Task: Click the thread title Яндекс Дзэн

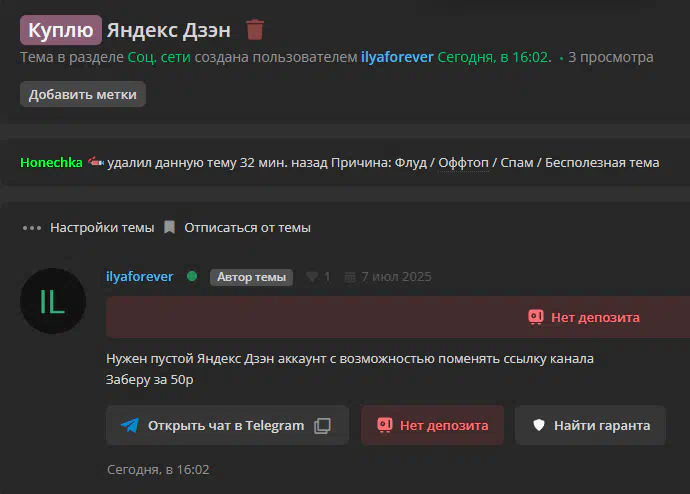Action: point(169,30)
